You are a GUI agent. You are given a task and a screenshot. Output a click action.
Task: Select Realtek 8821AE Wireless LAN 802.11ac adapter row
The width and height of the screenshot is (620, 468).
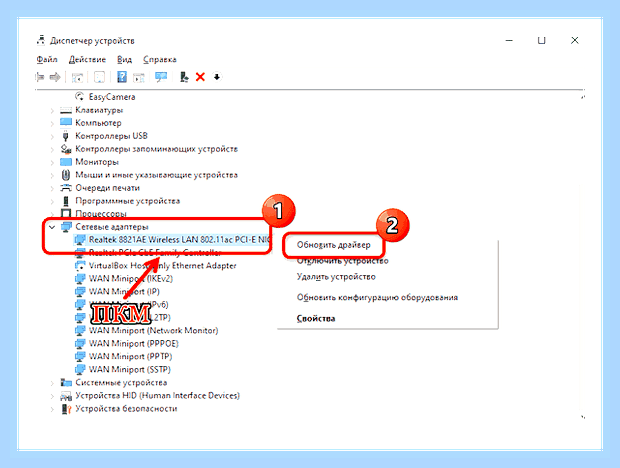(x=172, y=240)
